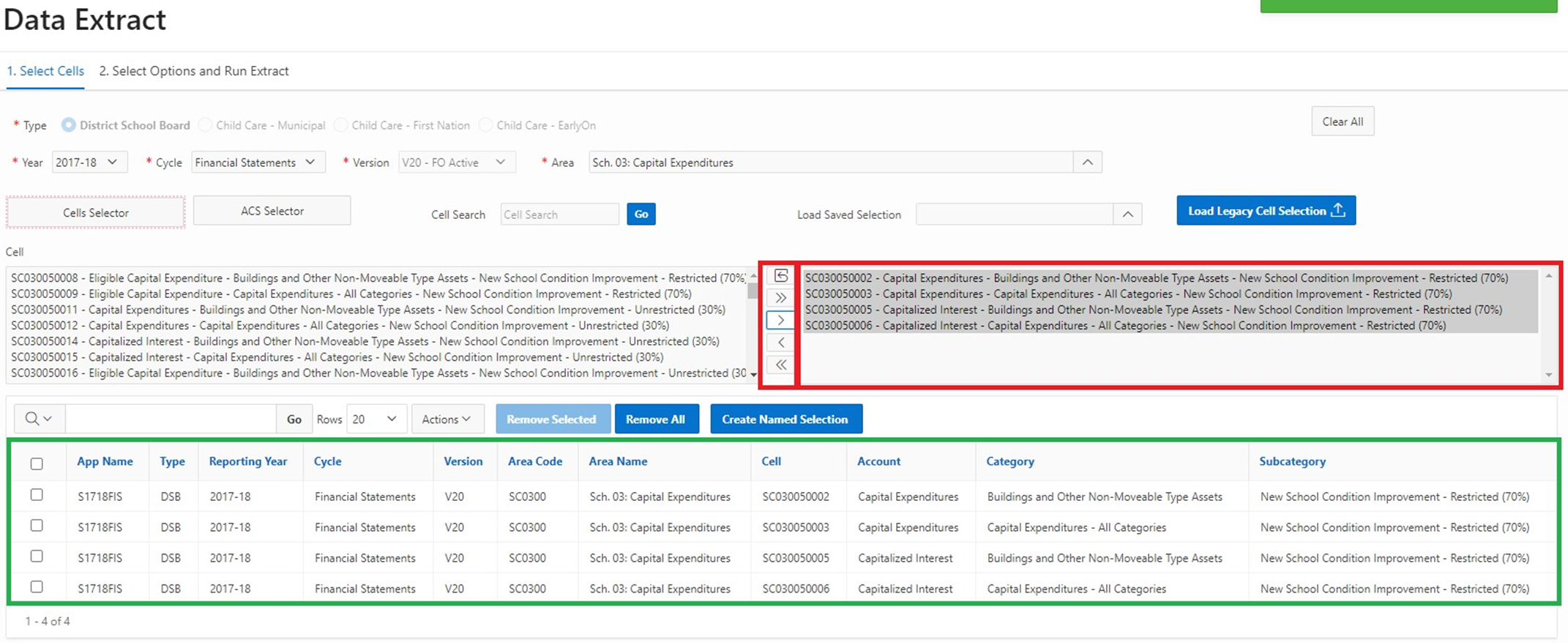Click into the Cell Search input field

(x=559, y=215)
